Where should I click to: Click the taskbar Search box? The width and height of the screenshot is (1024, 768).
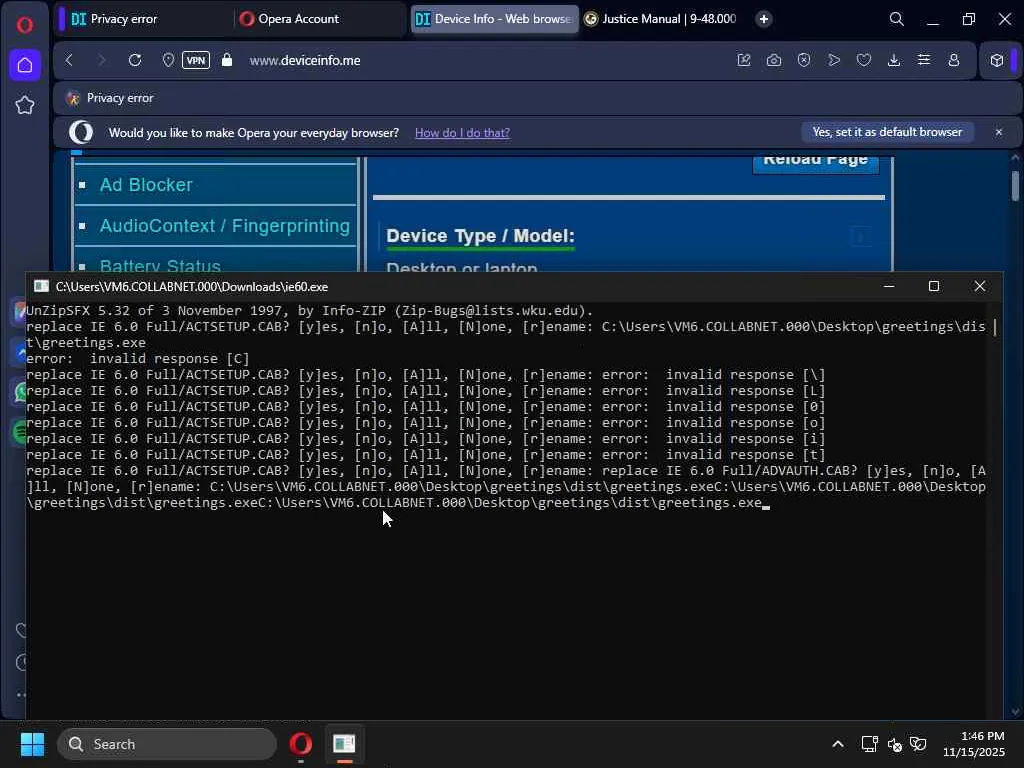[x=167, y=744]
